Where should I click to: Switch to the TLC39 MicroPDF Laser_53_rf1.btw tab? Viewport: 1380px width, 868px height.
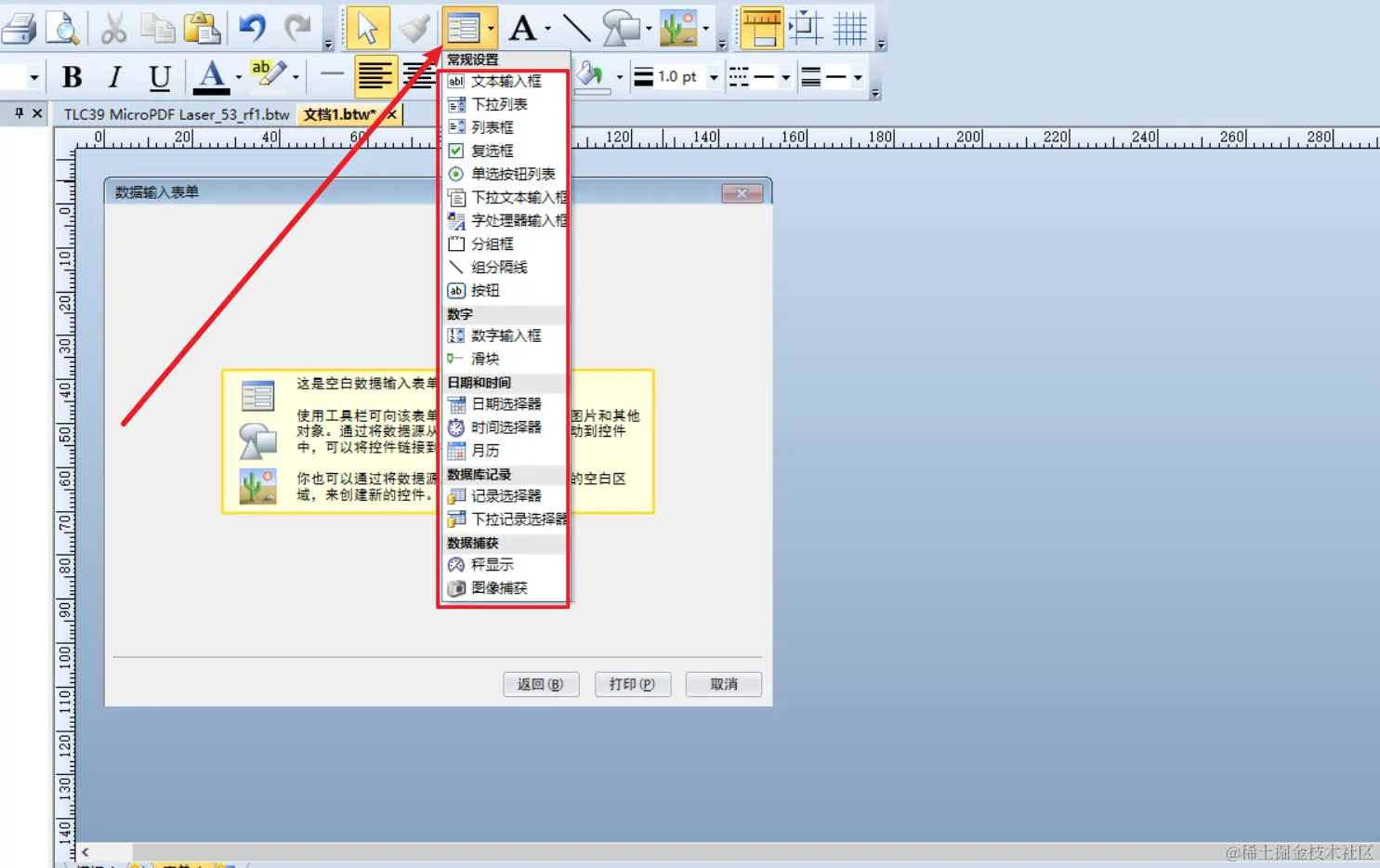[x=177, y=114]
